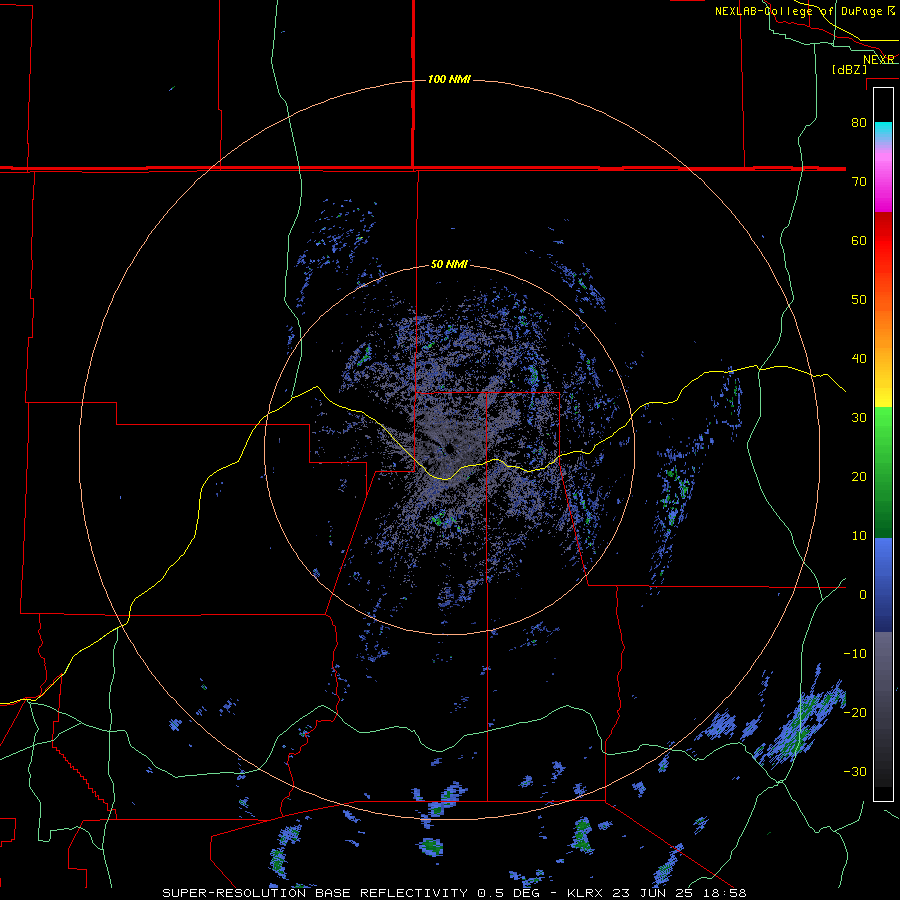Select the 20 value on the dBZ scale
This screenshot has height=900, width=900.
click(x=859, y=476)
